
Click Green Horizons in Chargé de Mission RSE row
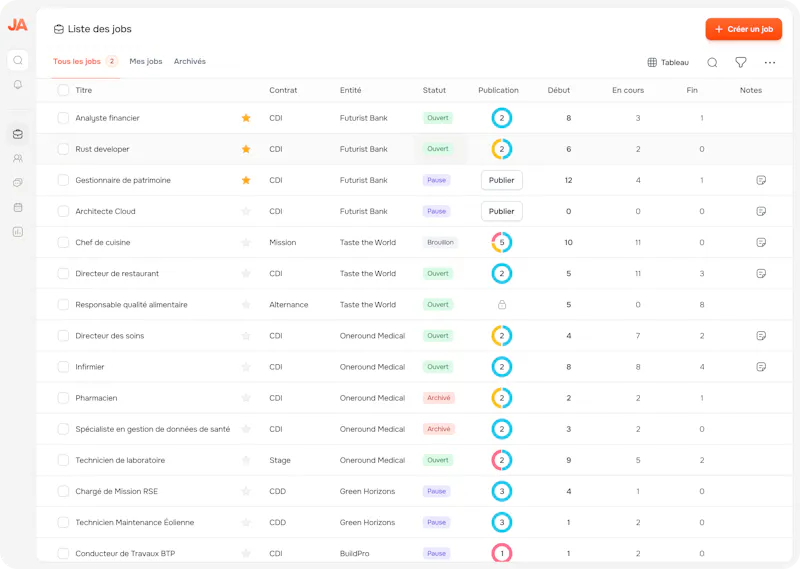[367, 491]
